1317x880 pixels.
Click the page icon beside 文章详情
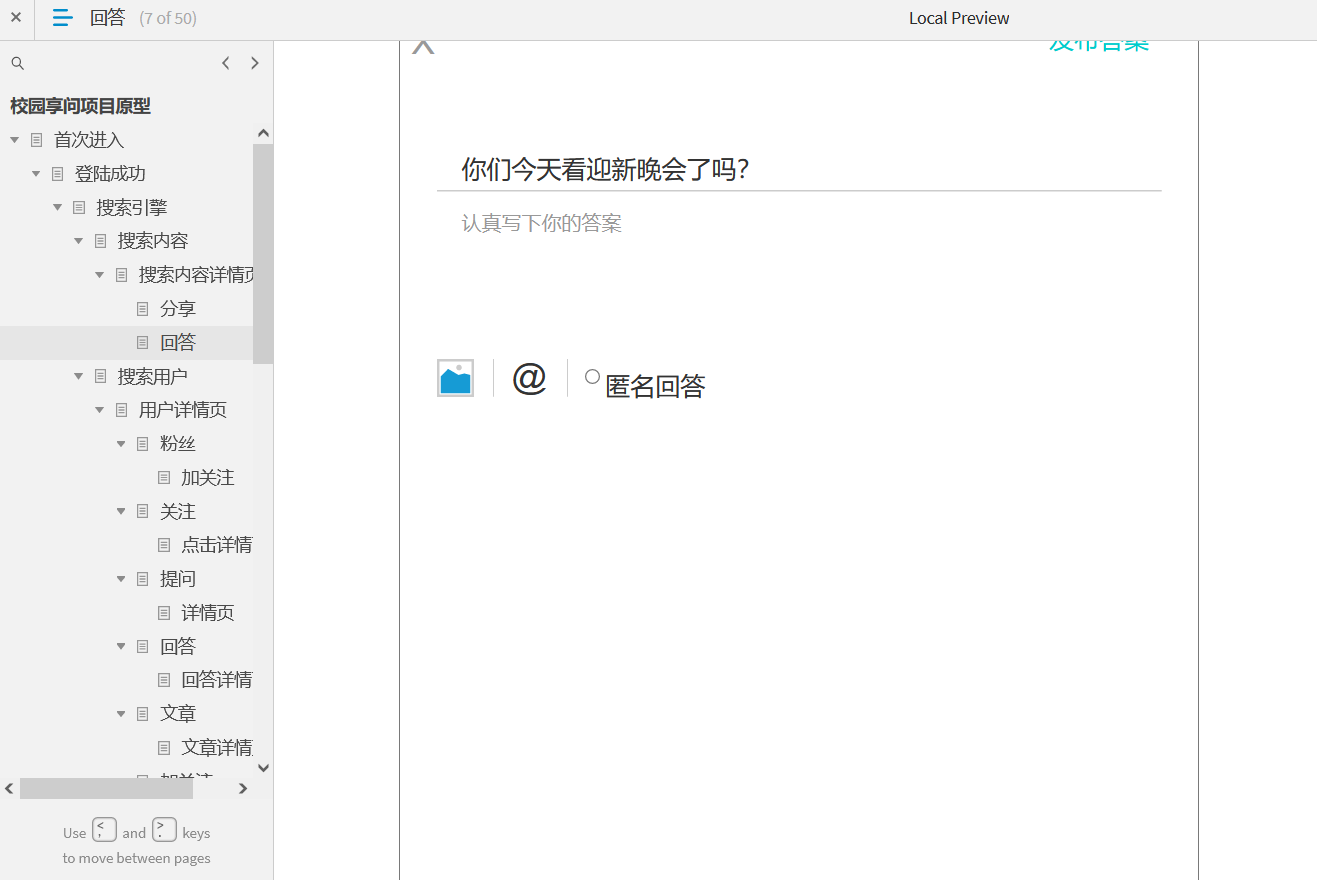point(164,748)
